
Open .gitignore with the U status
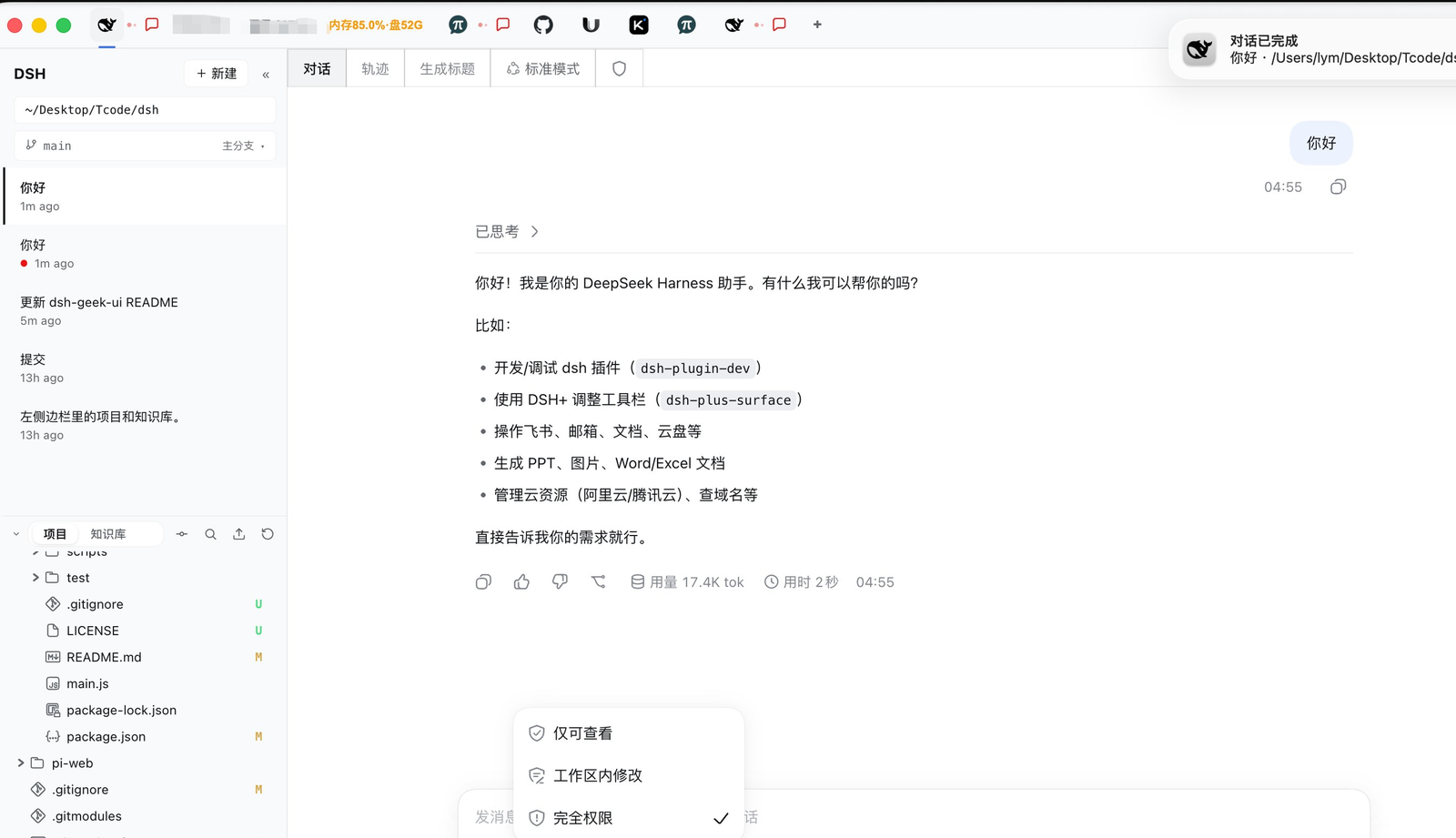click(x=95, y=604)
